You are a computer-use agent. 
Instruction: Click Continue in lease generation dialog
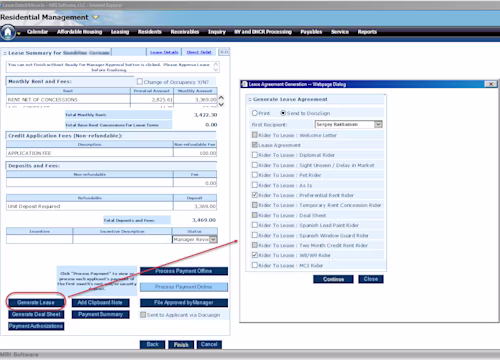point(333,279)
